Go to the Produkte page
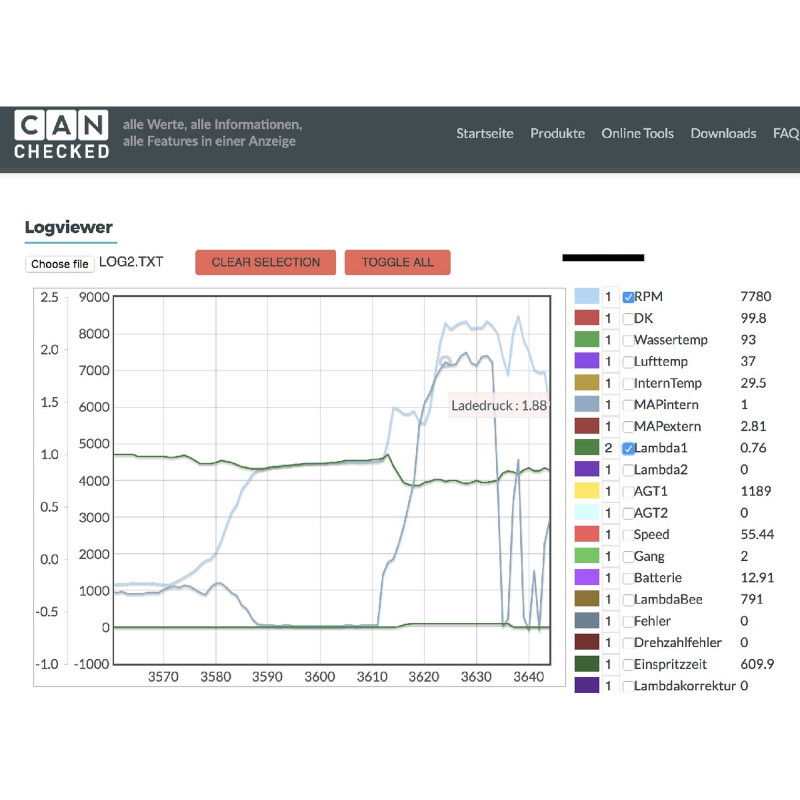 [x=557, y=133]
